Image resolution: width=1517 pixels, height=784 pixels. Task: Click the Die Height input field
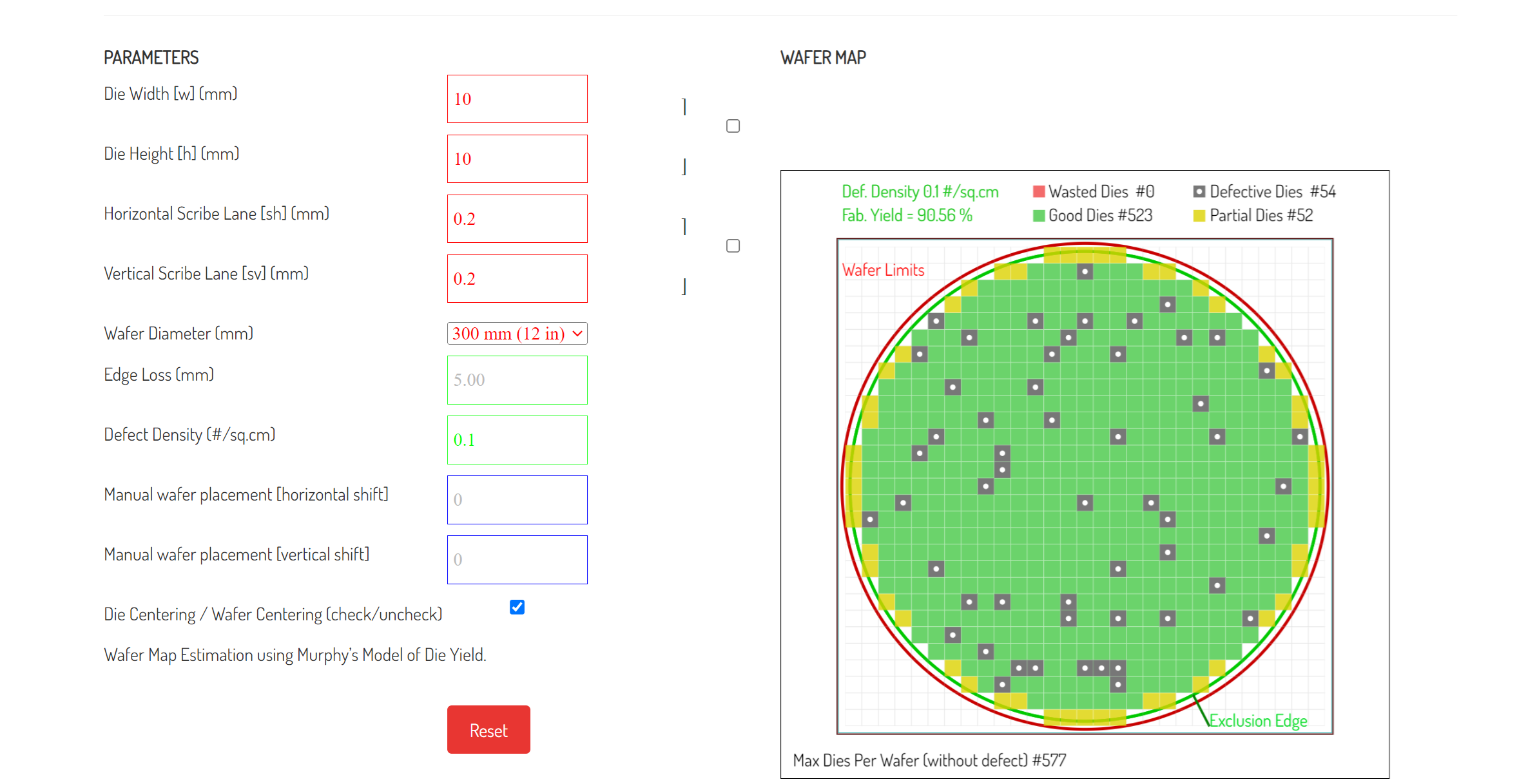coord(517,158)
